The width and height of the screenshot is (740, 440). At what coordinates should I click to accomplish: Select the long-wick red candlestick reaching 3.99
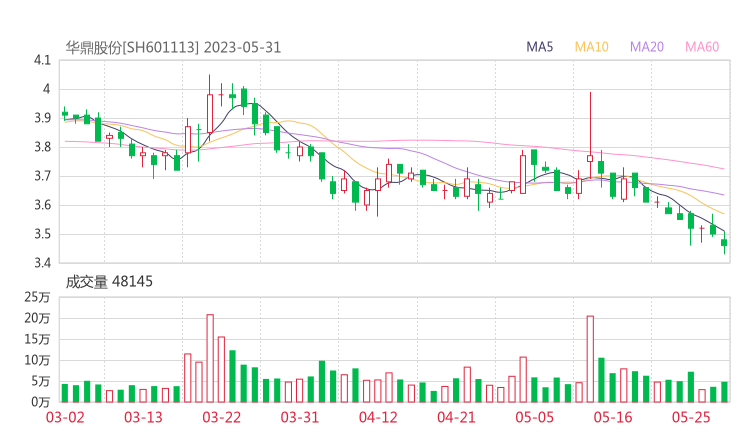(590, 135)
